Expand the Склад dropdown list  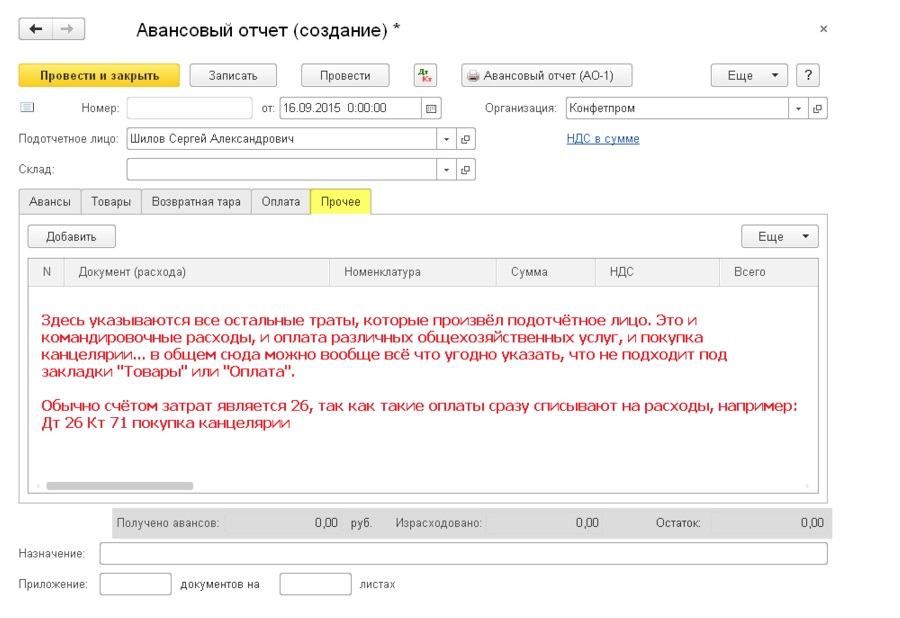[447, 170]
